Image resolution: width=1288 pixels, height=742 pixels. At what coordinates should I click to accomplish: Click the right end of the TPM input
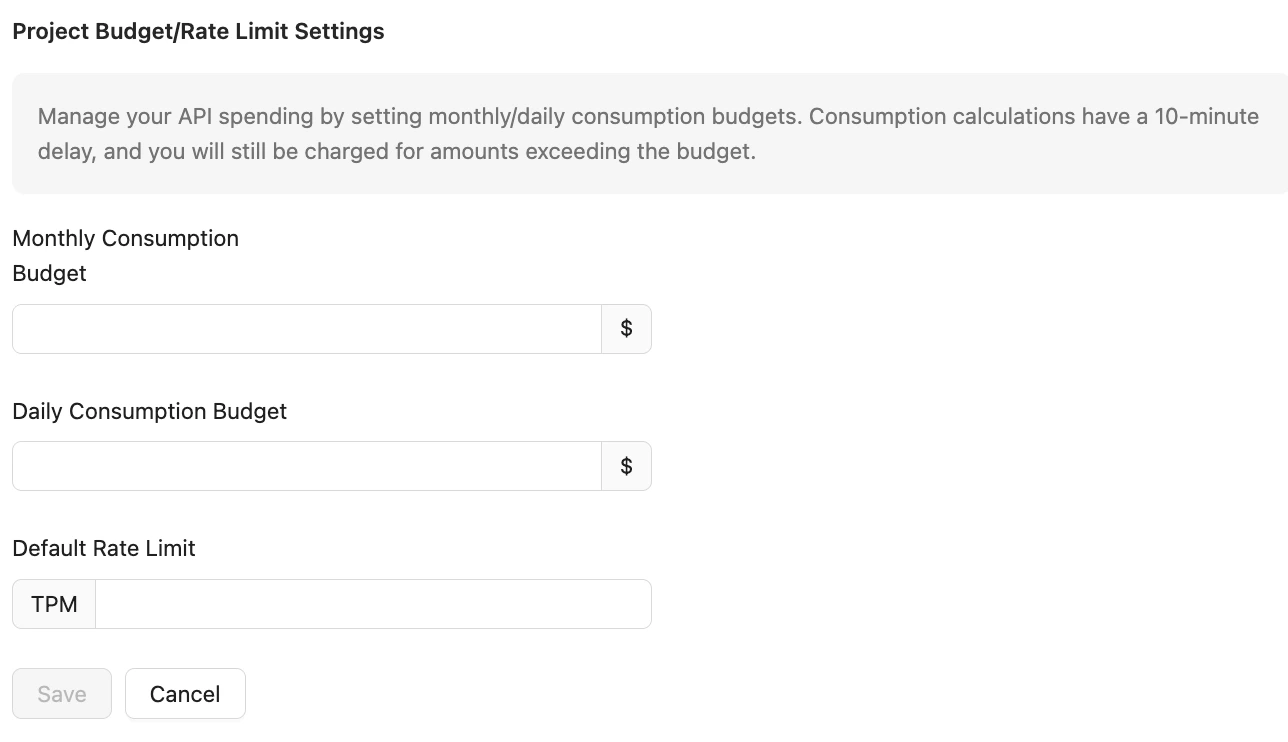(630, 604)
